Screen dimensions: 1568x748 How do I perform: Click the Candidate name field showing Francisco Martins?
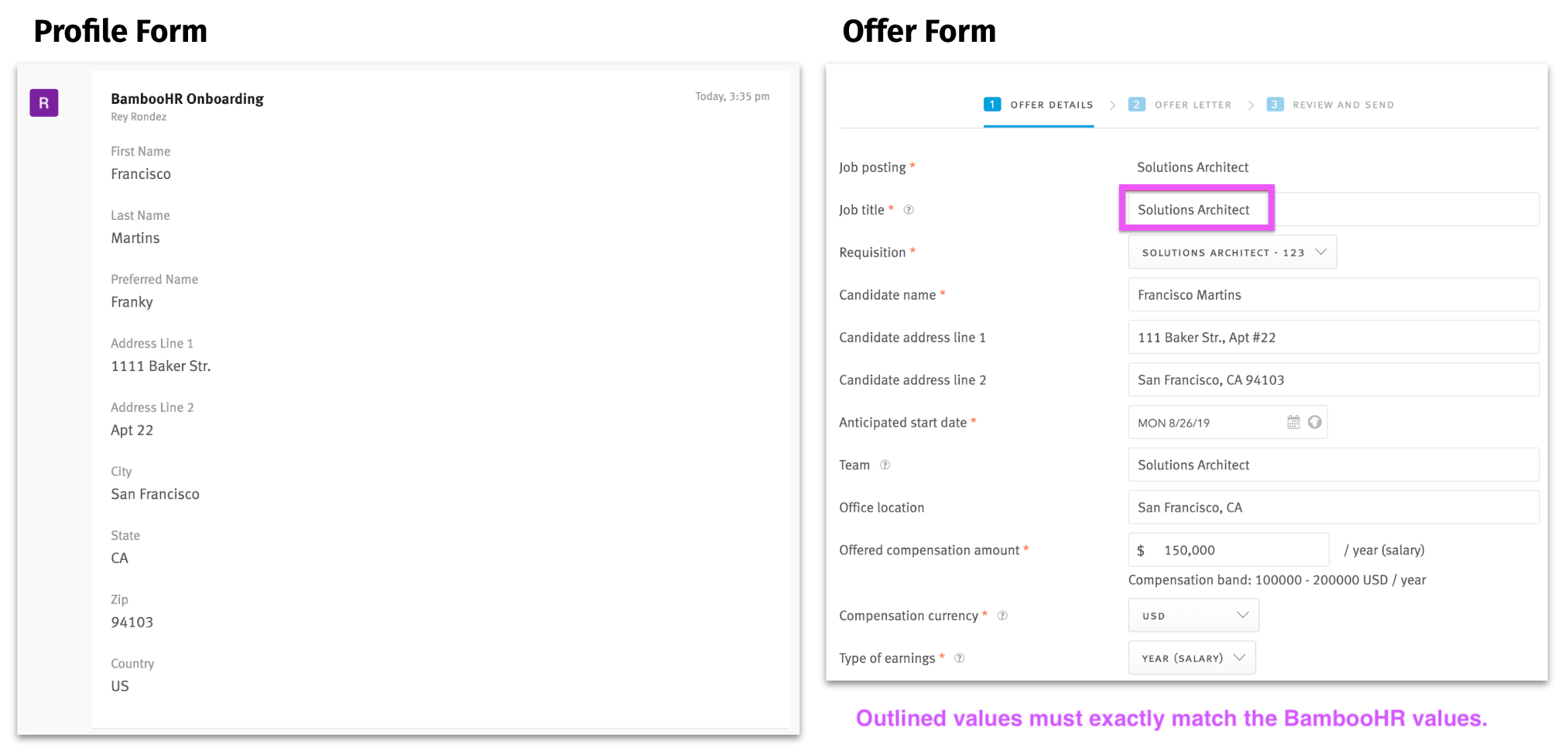(1332, 294)
